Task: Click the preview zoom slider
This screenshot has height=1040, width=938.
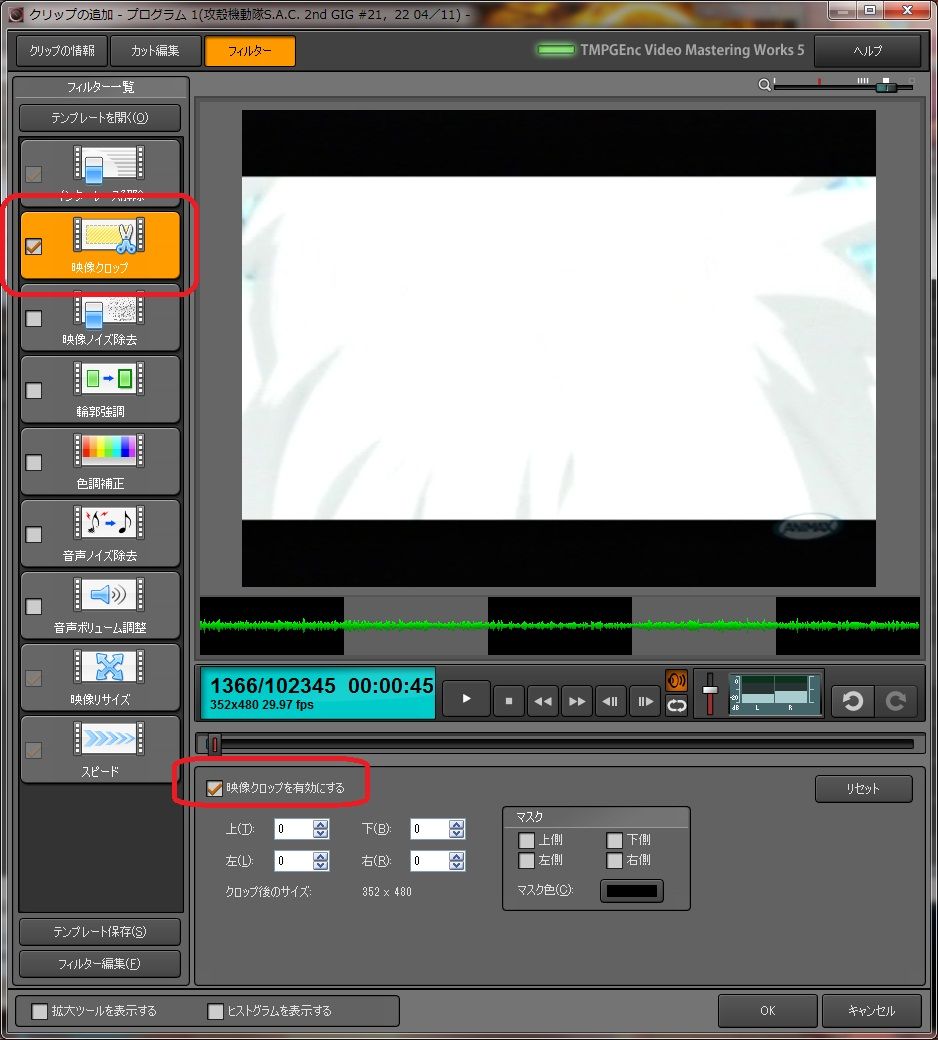Action: click(844, 86)
